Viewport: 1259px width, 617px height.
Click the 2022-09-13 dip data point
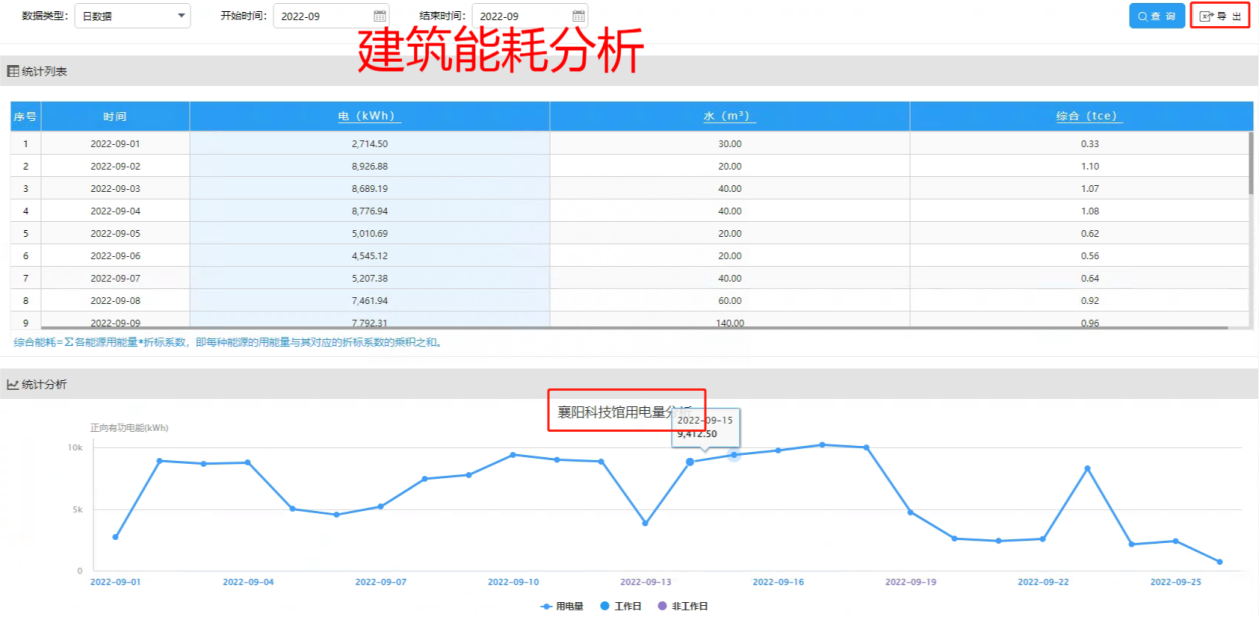(x=645, y=523)
